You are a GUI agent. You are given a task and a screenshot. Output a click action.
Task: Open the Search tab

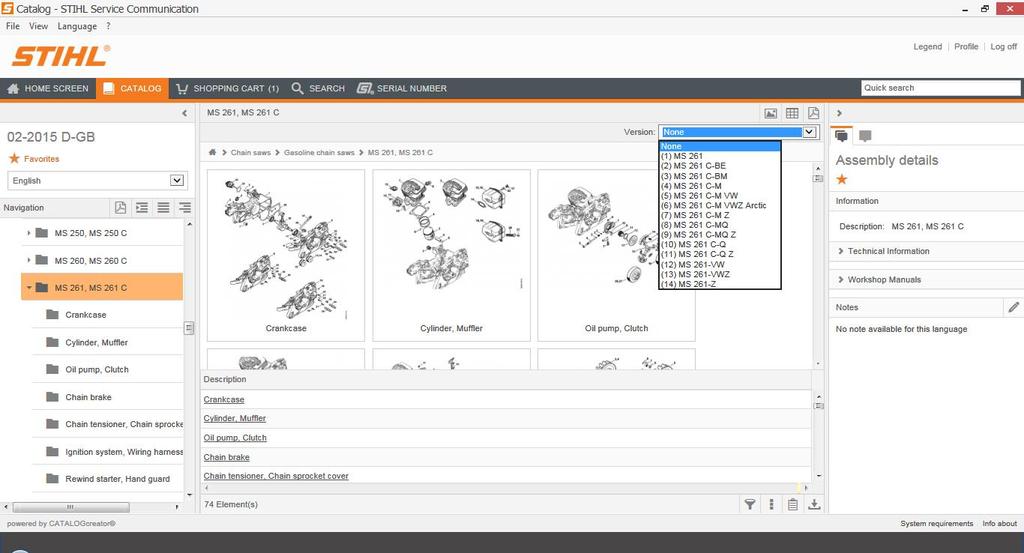(318, 88)
